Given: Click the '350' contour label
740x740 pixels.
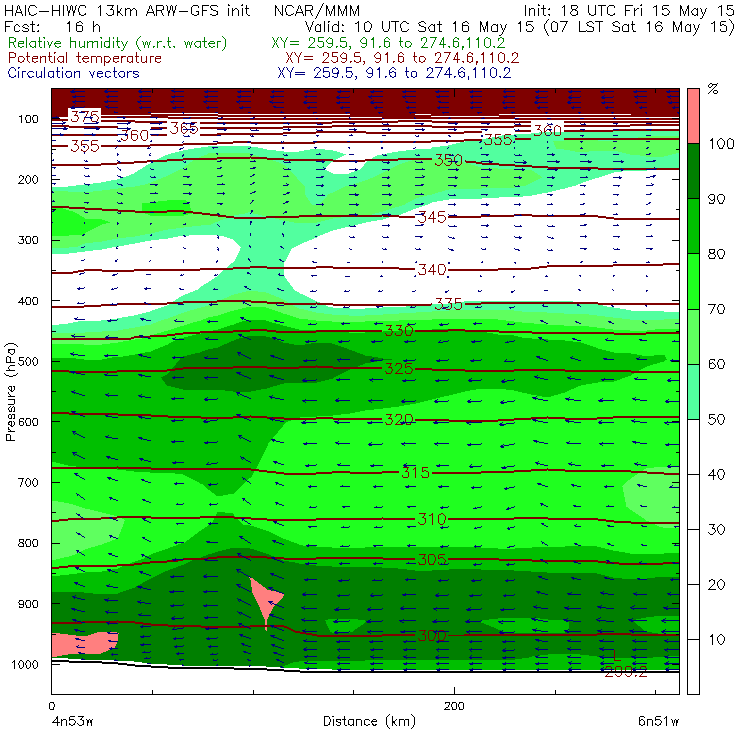Looking at the screenshot, I should (448, 160).
